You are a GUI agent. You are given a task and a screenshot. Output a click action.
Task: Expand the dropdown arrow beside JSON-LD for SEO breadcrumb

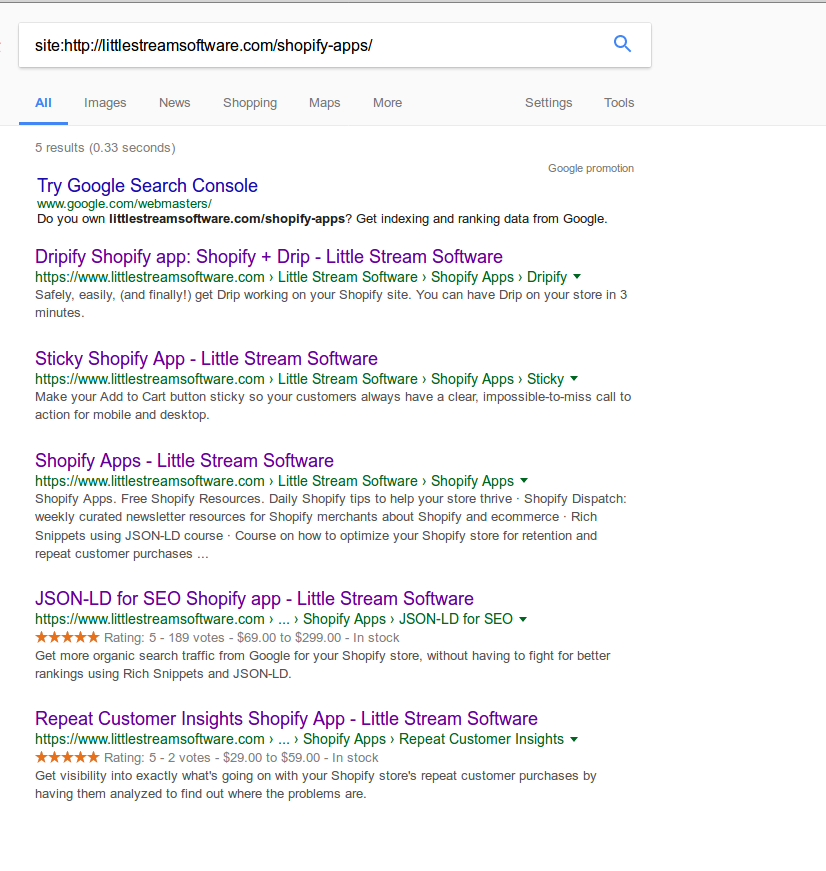[523, 619]
